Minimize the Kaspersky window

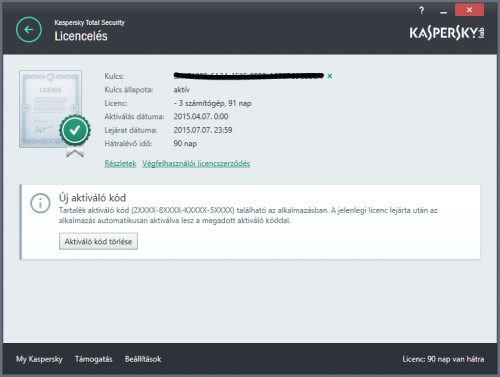[x=443, y=11]
